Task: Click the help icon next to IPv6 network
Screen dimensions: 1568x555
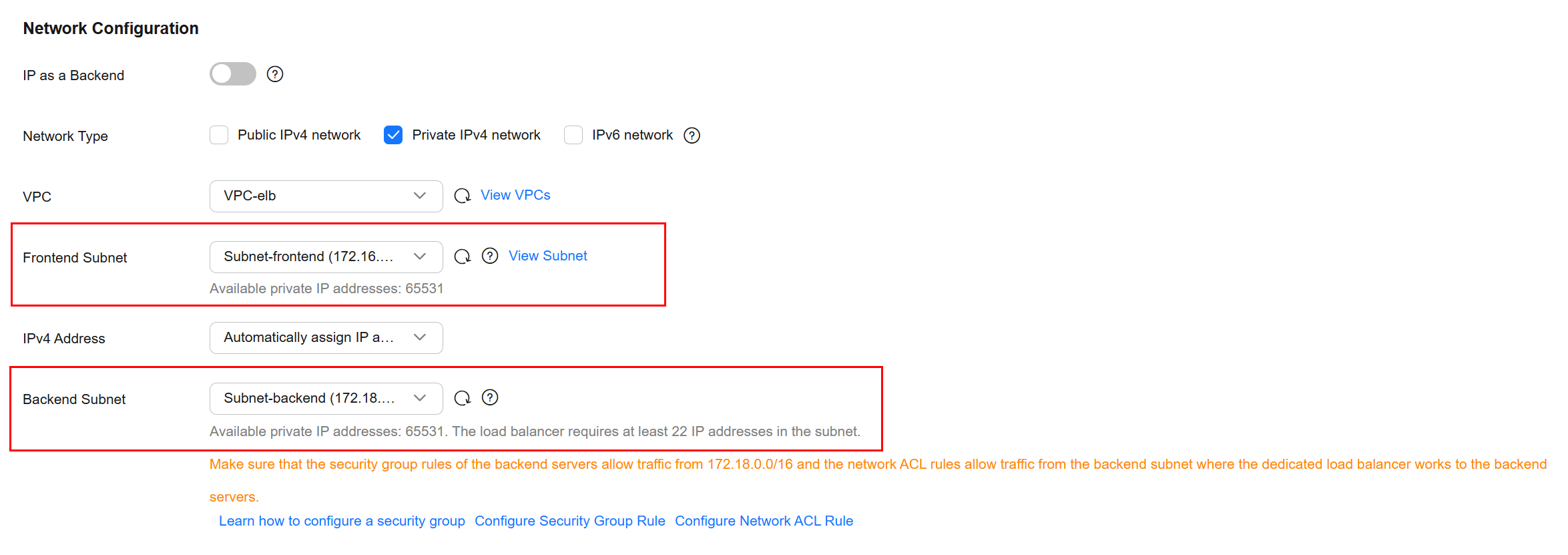Action: 692,136
